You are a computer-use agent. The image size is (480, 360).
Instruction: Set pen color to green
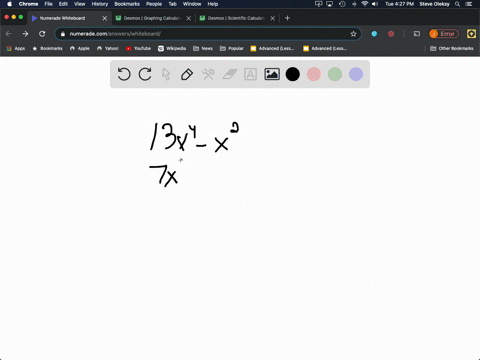click(335, 74)
